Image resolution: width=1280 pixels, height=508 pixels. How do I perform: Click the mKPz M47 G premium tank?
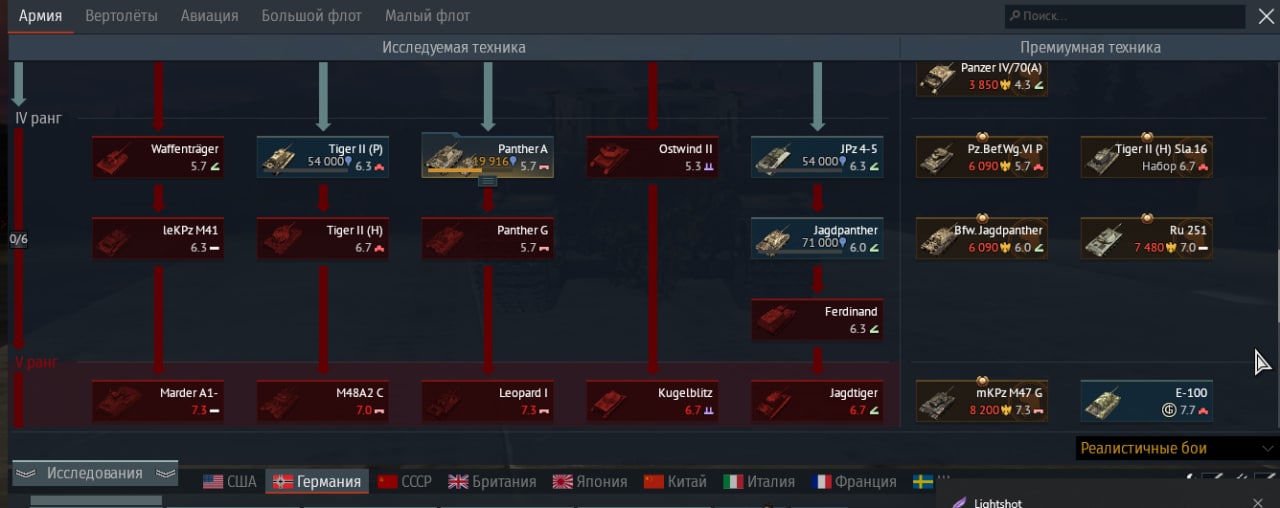click(982, 400)
